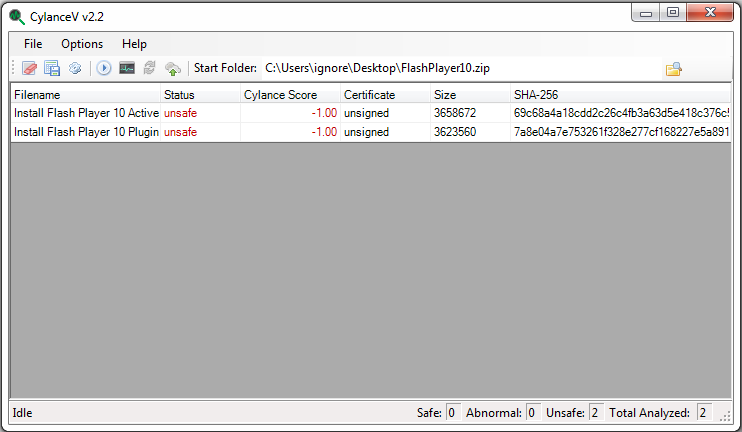Click the toolbar drag grip handle
Screen dimensions: 742x432
click(x=13, y=68)
